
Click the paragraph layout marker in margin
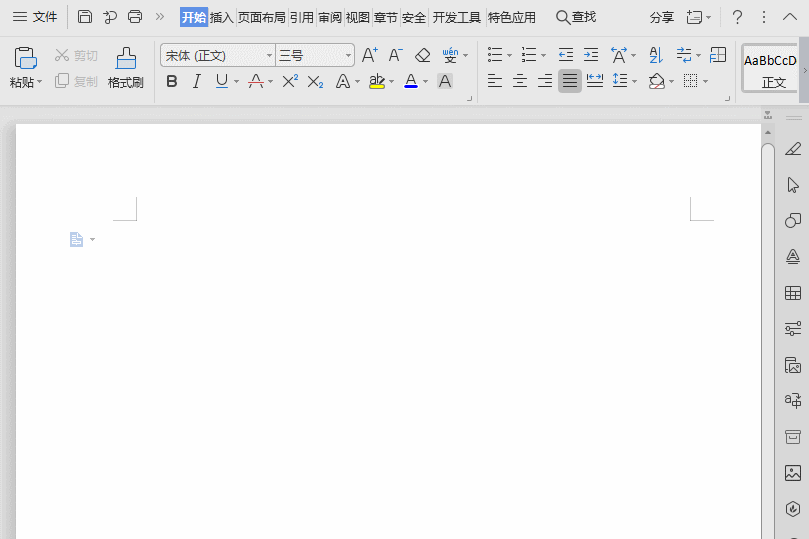(76, 239)
